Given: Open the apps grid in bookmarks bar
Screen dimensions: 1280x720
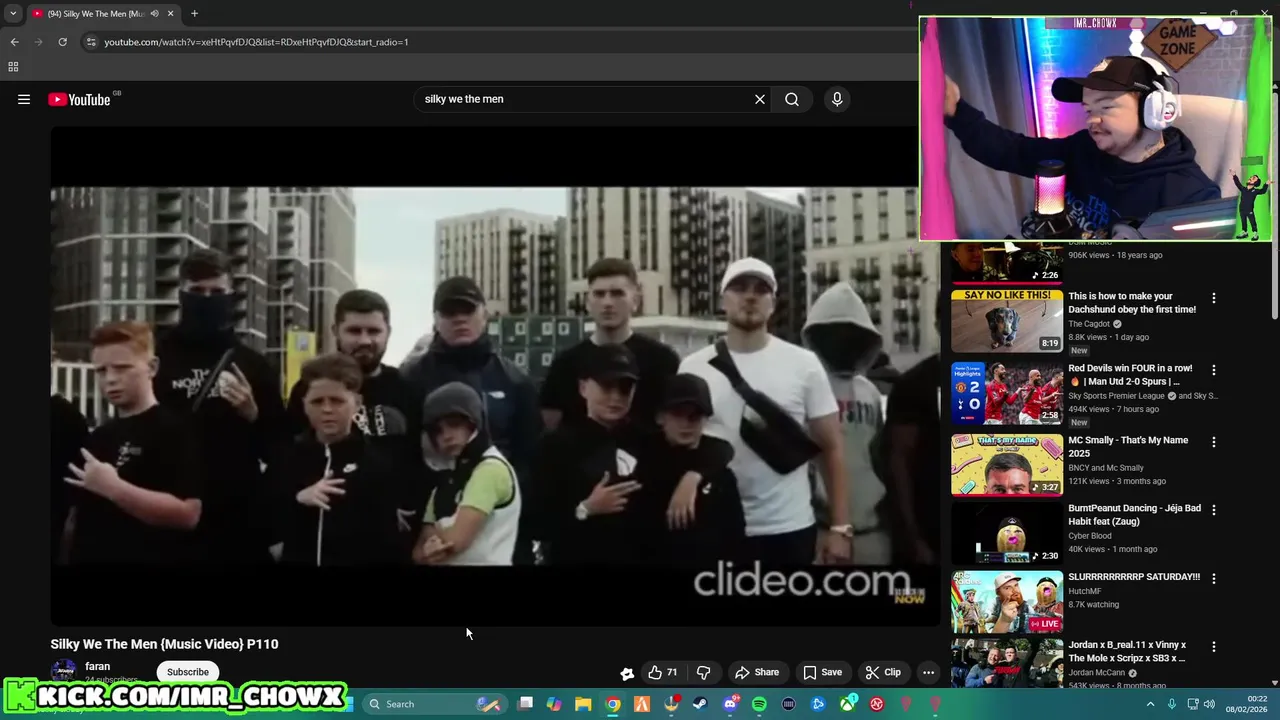Looking at the screenshot, I should [13, 67].
